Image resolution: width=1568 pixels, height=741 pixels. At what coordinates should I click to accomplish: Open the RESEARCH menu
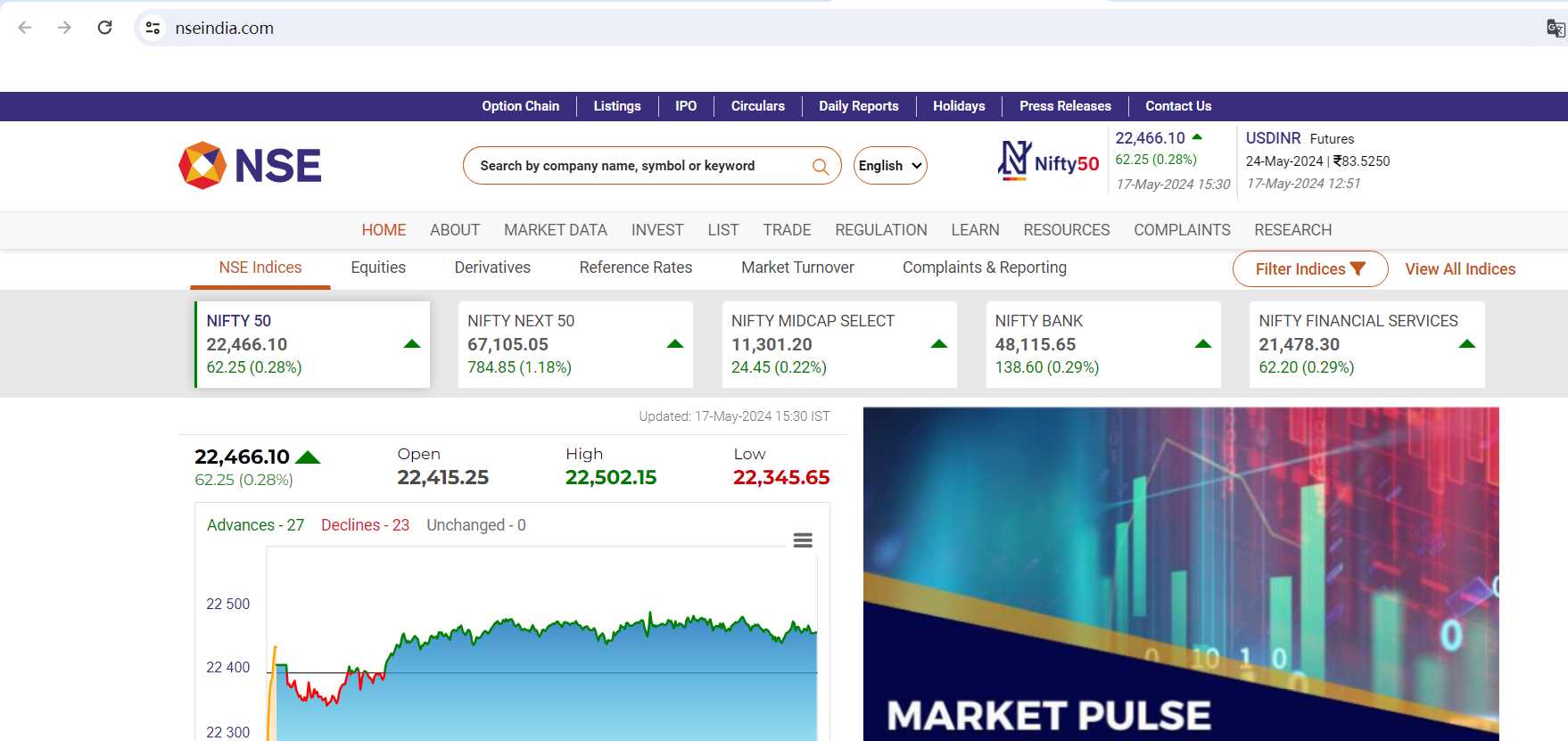[x=1293, y=230]
